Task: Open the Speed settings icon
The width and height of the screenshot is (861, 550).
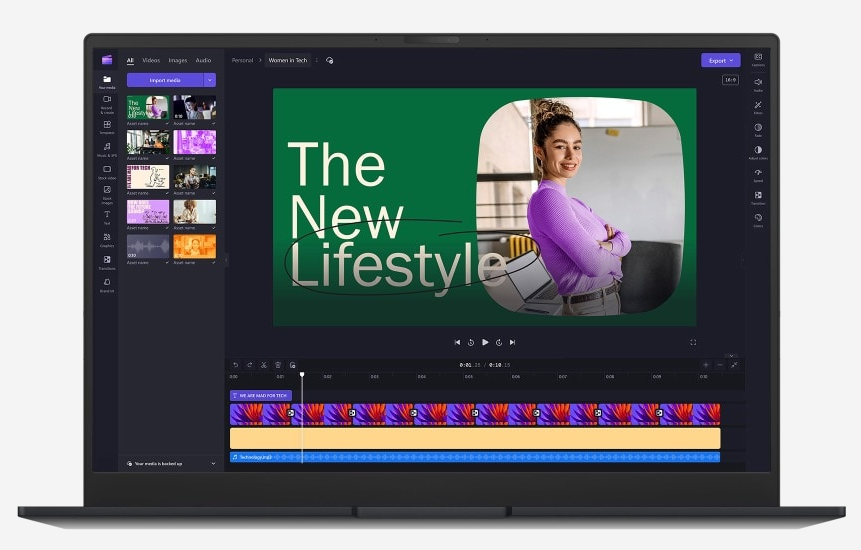Action: tap(758, 175)
